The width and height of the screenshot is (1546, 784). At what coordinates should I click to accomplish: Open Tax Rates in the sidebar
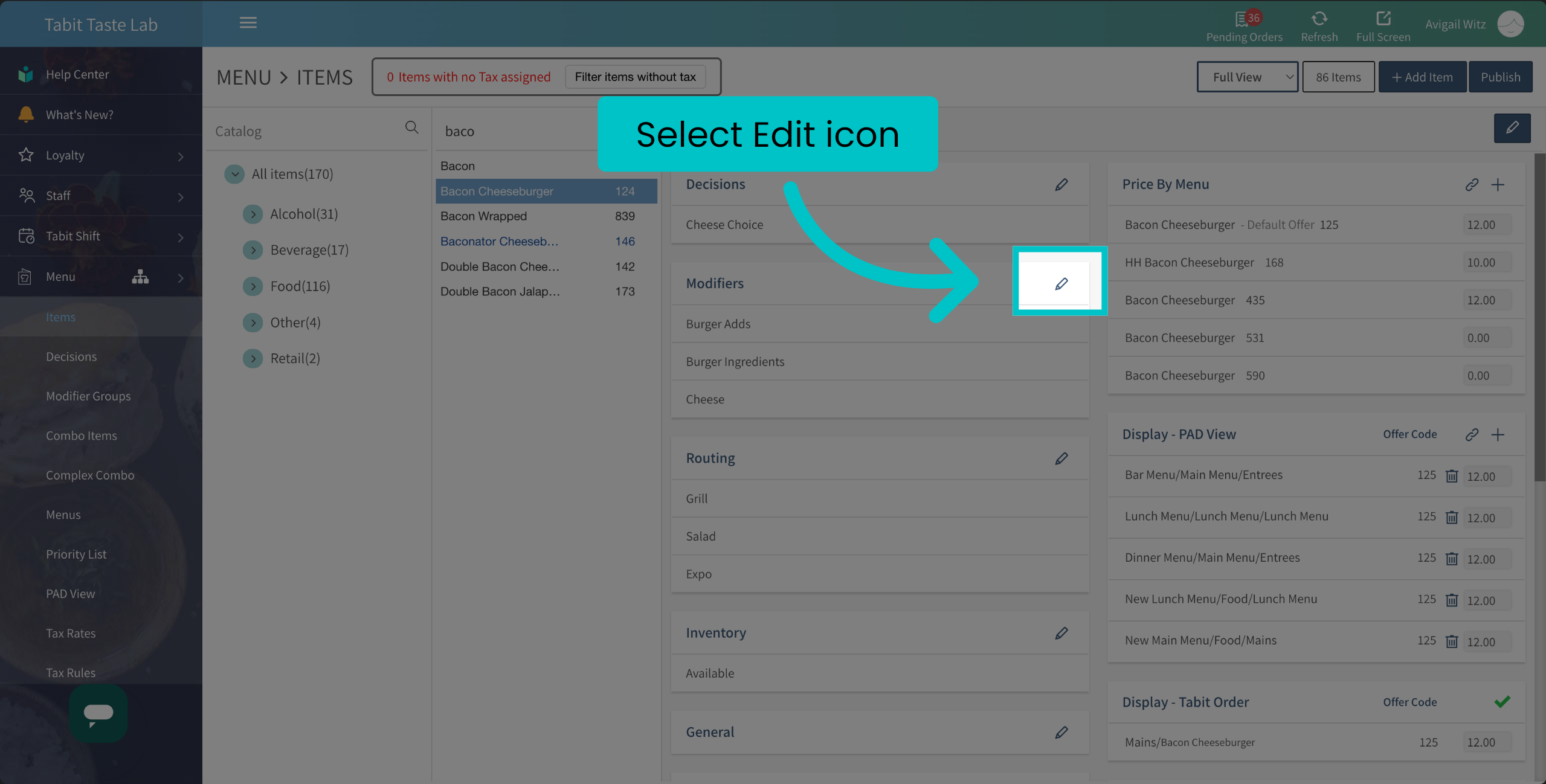tap(71, 634)
